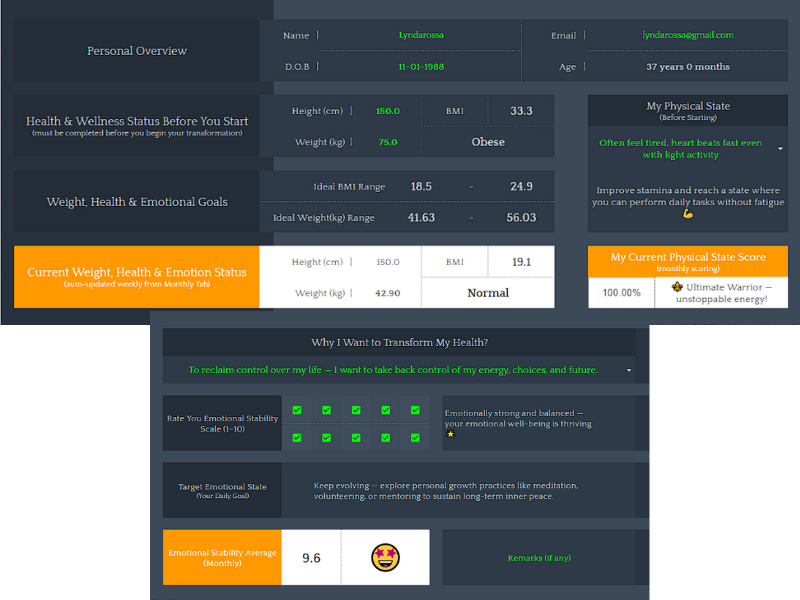Image resolution: width=800 pixels, height=600 pixels.
Task: Uncheck the last checkbox in the bottom row
Action: tap(414, 438)
